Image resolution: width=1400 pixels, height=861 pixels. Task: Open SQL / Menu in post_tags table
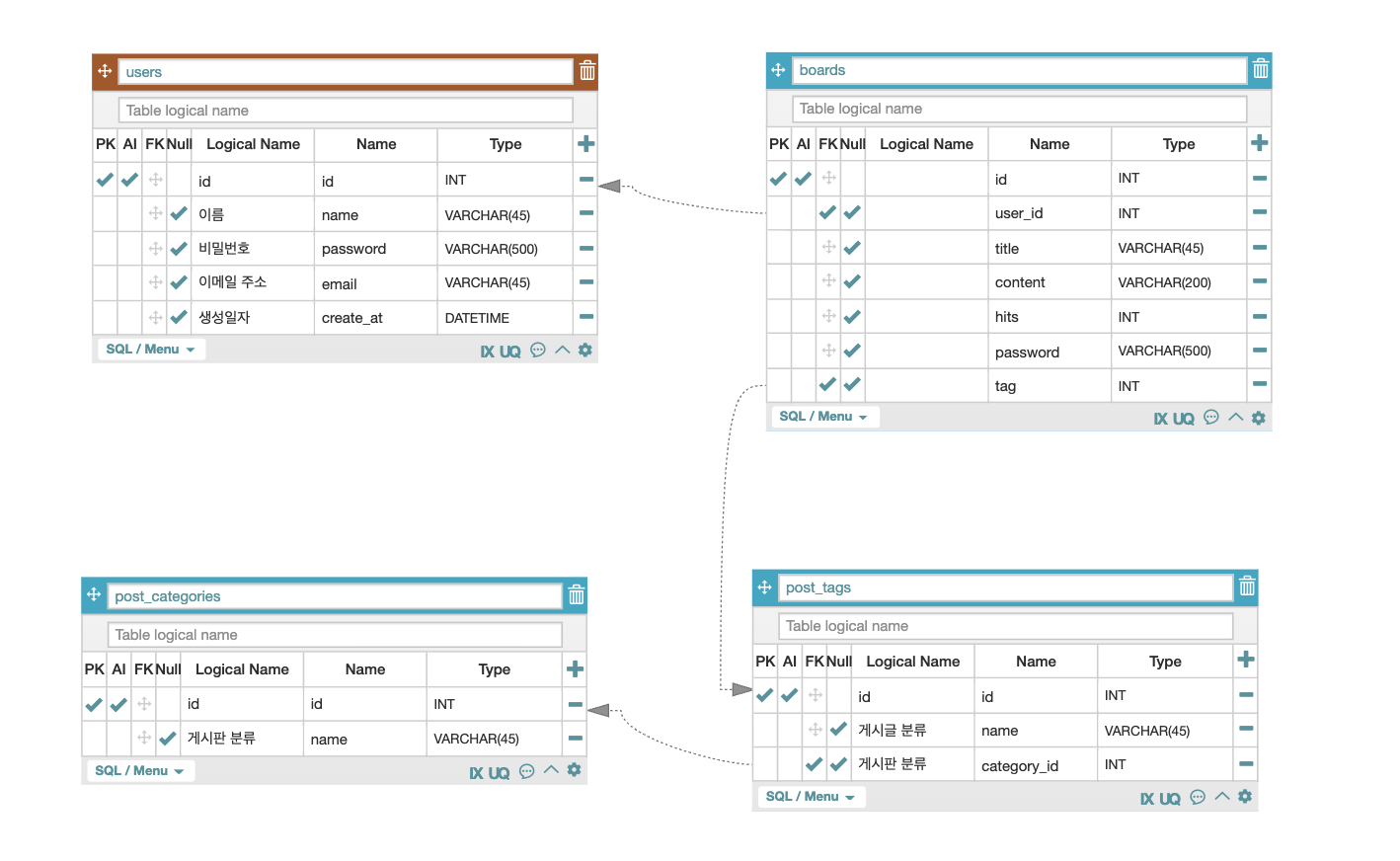coord(811,797)
